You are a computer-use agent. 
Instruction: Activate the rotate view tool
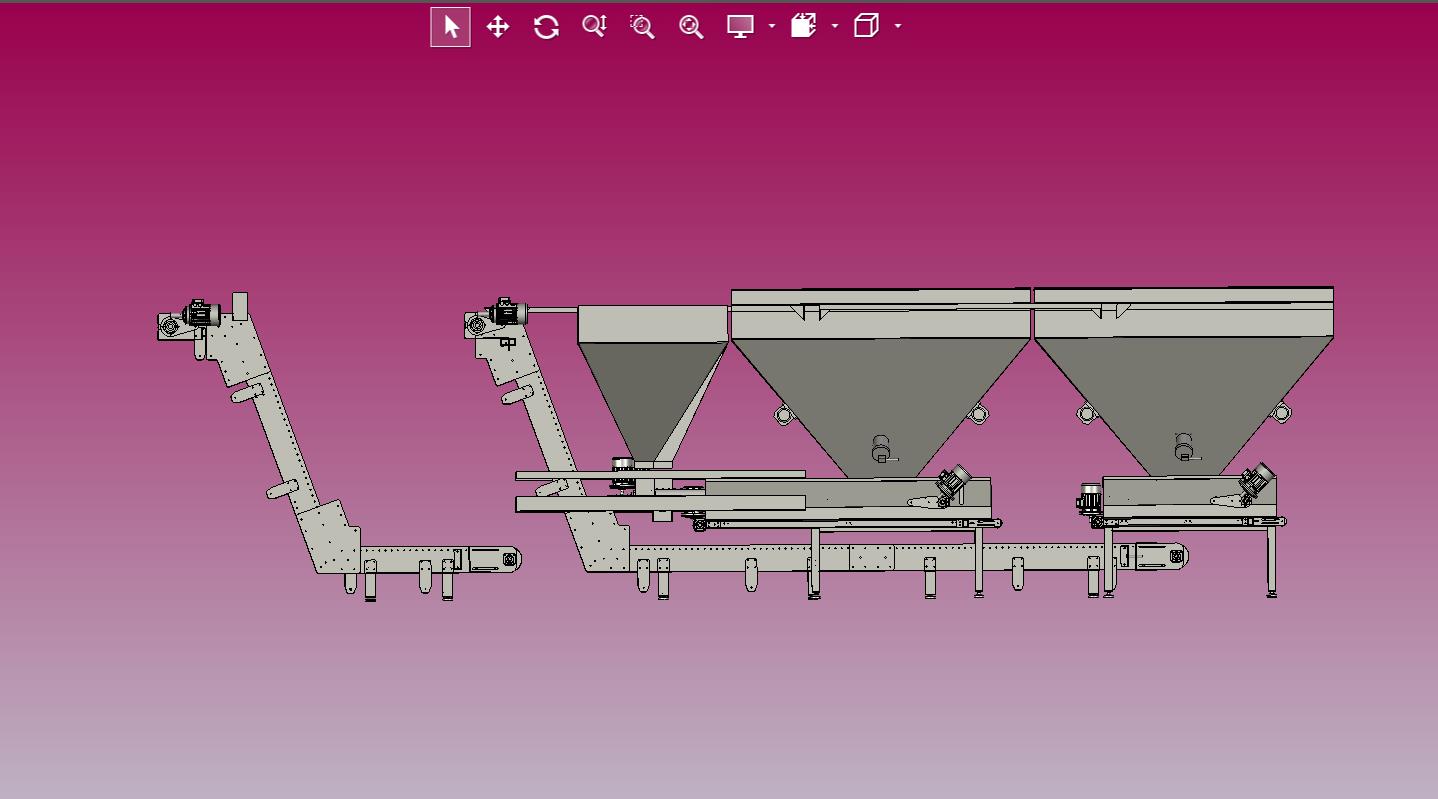pyautogui.click(x=546, y=27)
